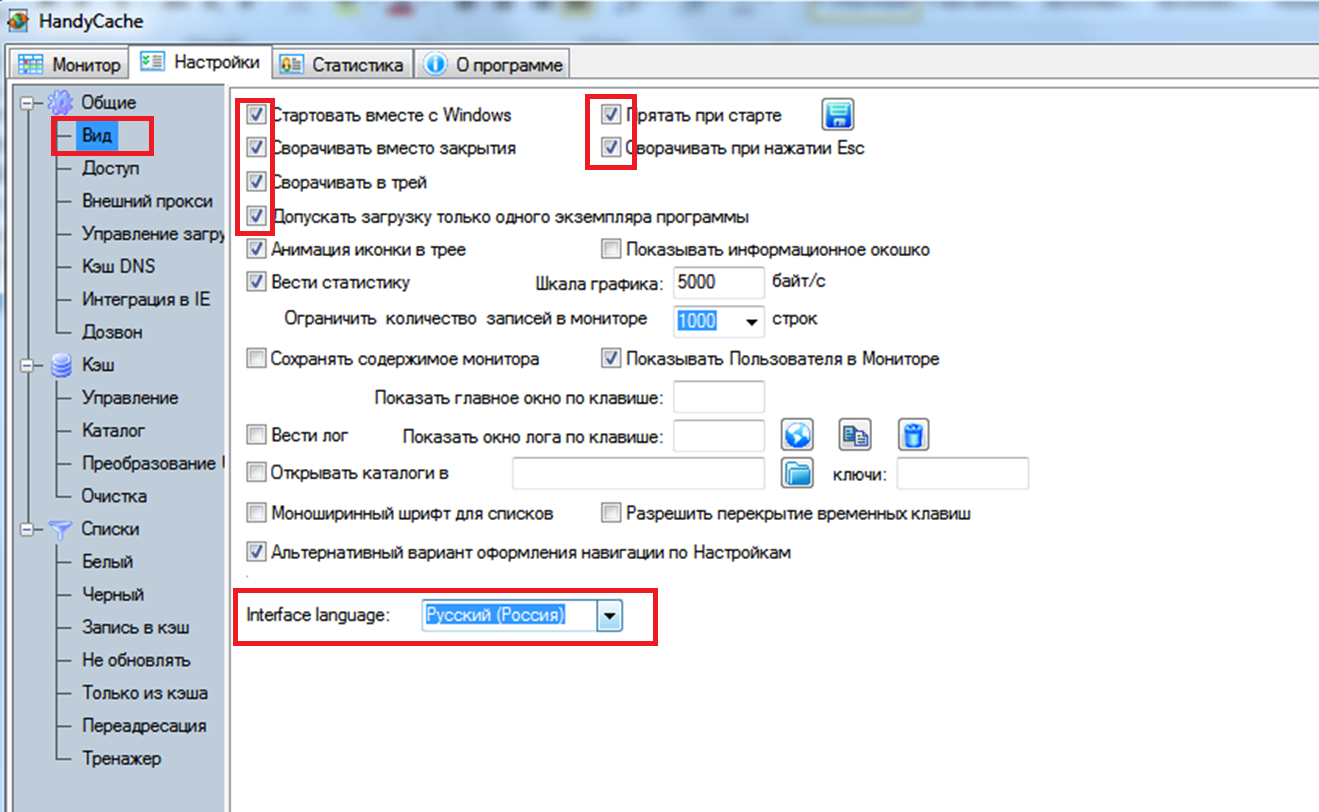
Task: Click the trash bin icon in log row
Action: 914,435
